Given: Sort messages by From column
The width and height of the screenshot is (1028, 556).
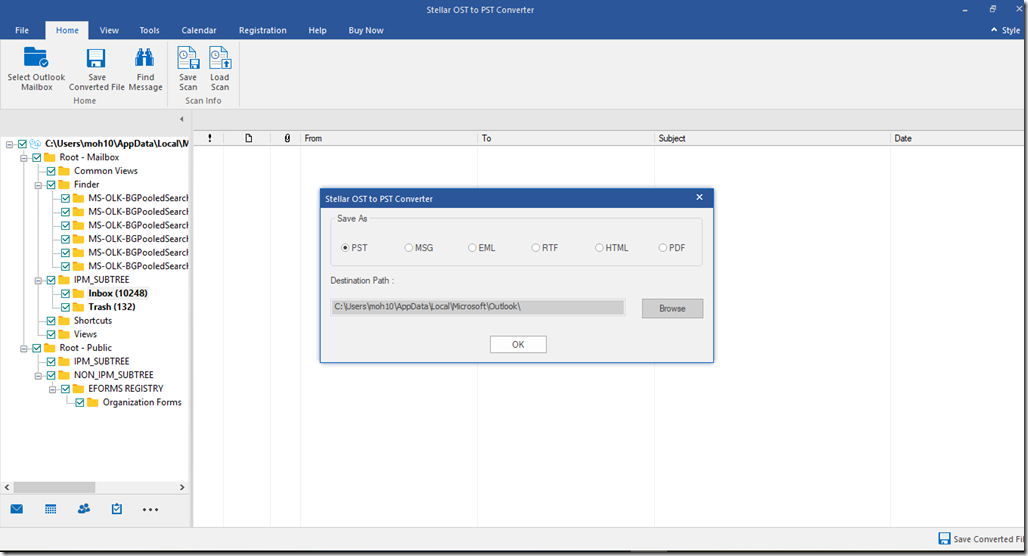Looking at the screenshot, I should pyautogui.click(x=389, y=138).
